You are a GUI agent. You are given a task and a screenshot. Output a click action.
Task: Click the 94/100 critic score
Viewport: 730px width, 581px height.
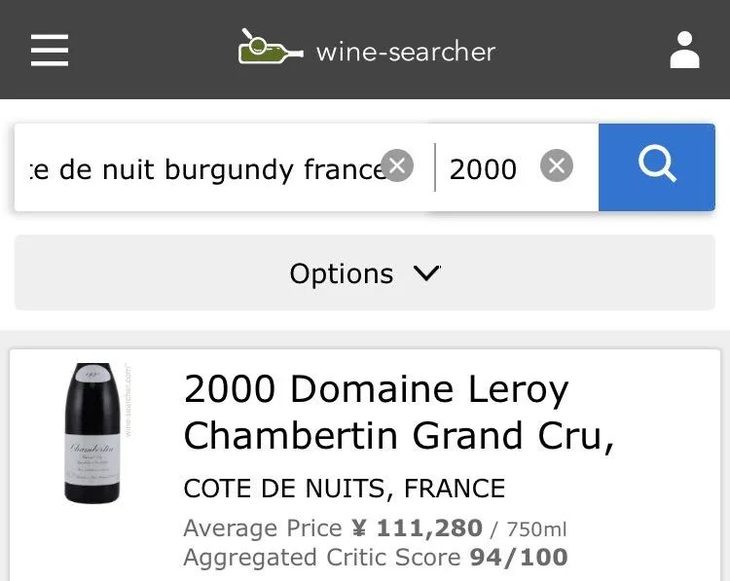point(519,557)
